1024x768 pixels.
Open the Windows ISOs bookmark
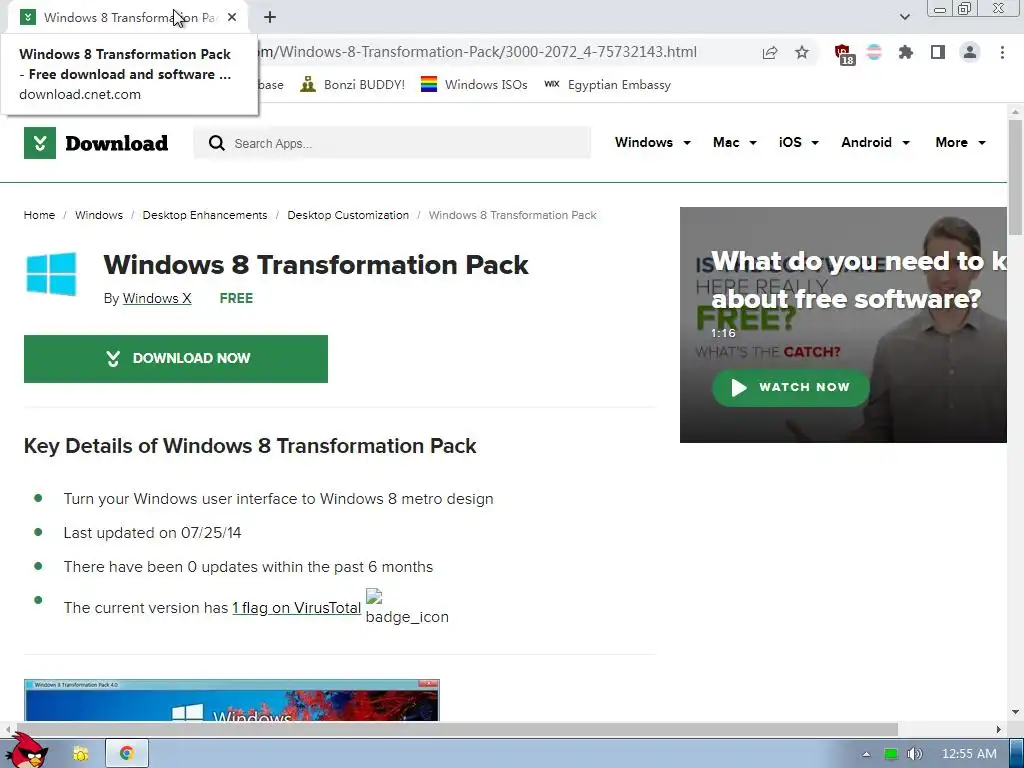tap(474, 85)
